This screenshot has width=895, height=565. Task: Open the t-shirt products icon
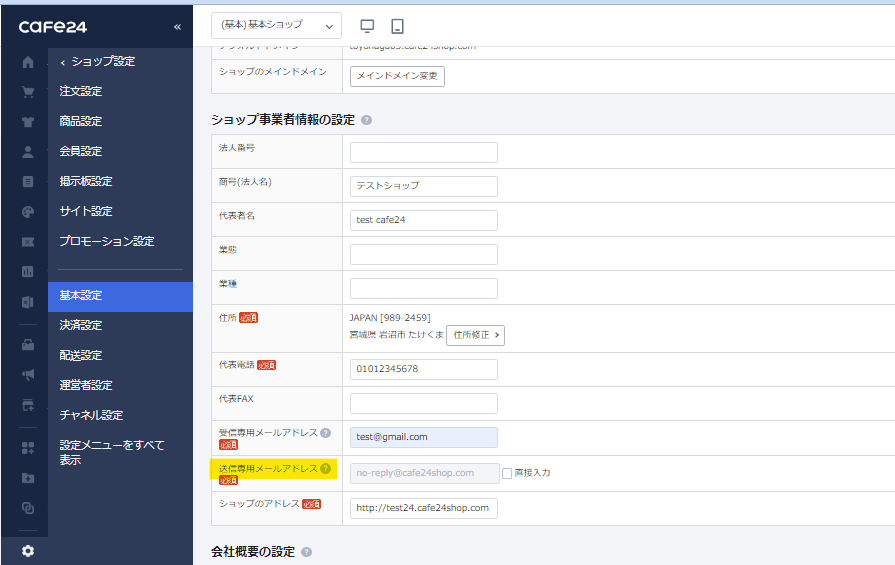coord(27,122)
